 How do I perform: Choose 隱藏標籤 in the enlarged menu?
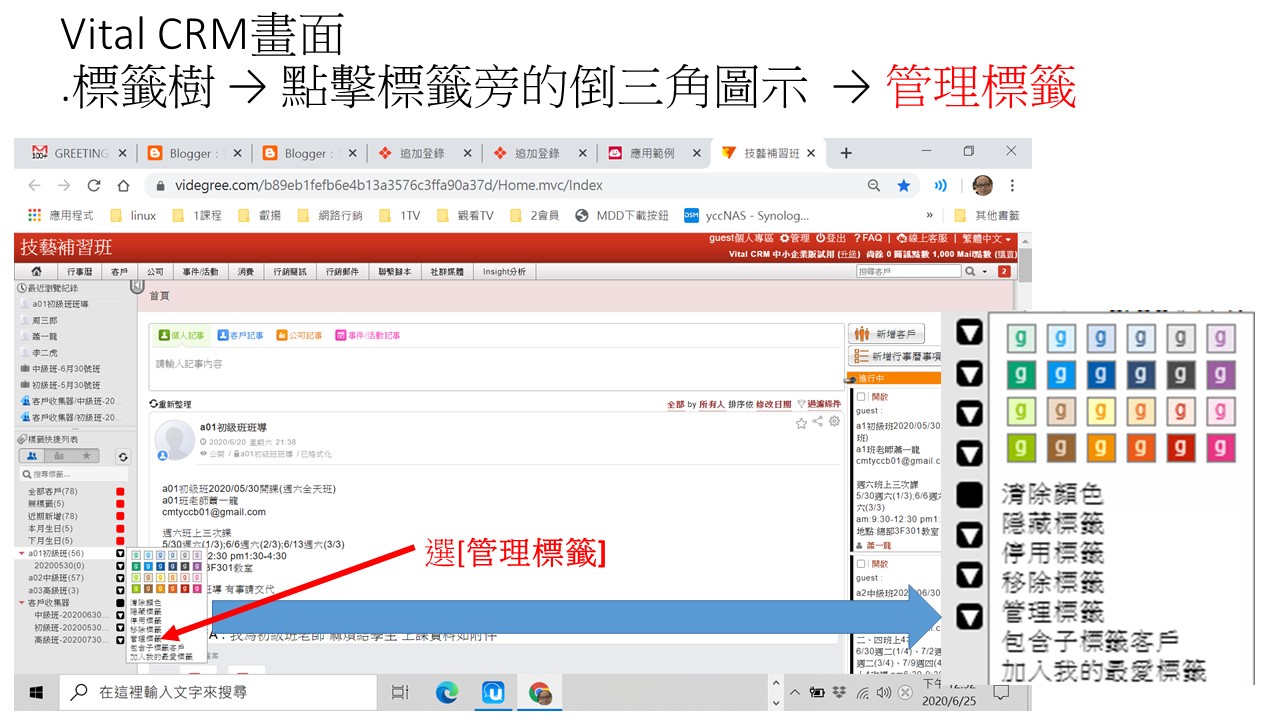click(1053, 523)
